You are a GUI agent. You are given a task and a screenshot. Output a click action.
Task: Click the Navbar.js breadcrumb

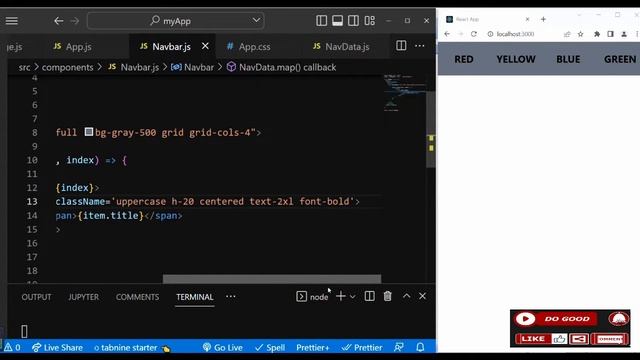[139, 67]
